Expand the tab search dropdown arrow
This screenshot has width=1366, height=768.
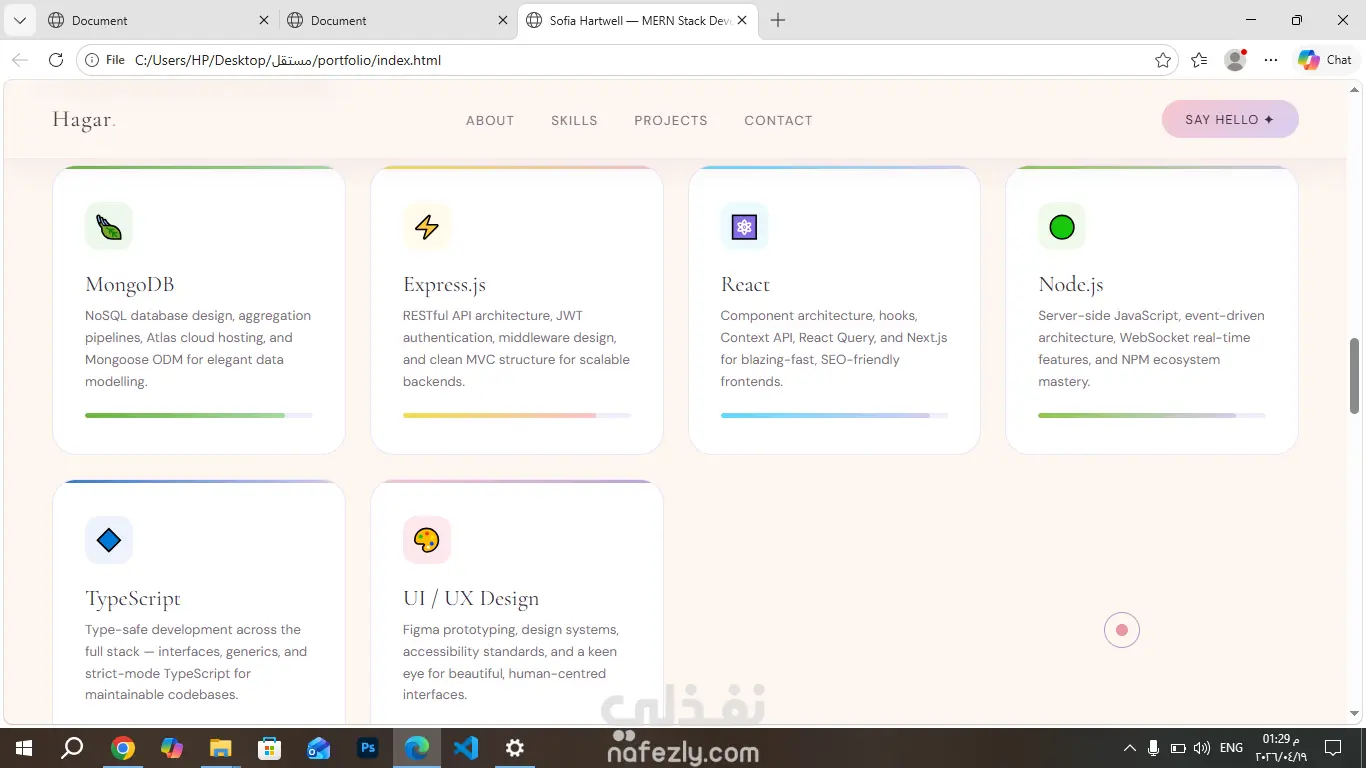(19, 20)
